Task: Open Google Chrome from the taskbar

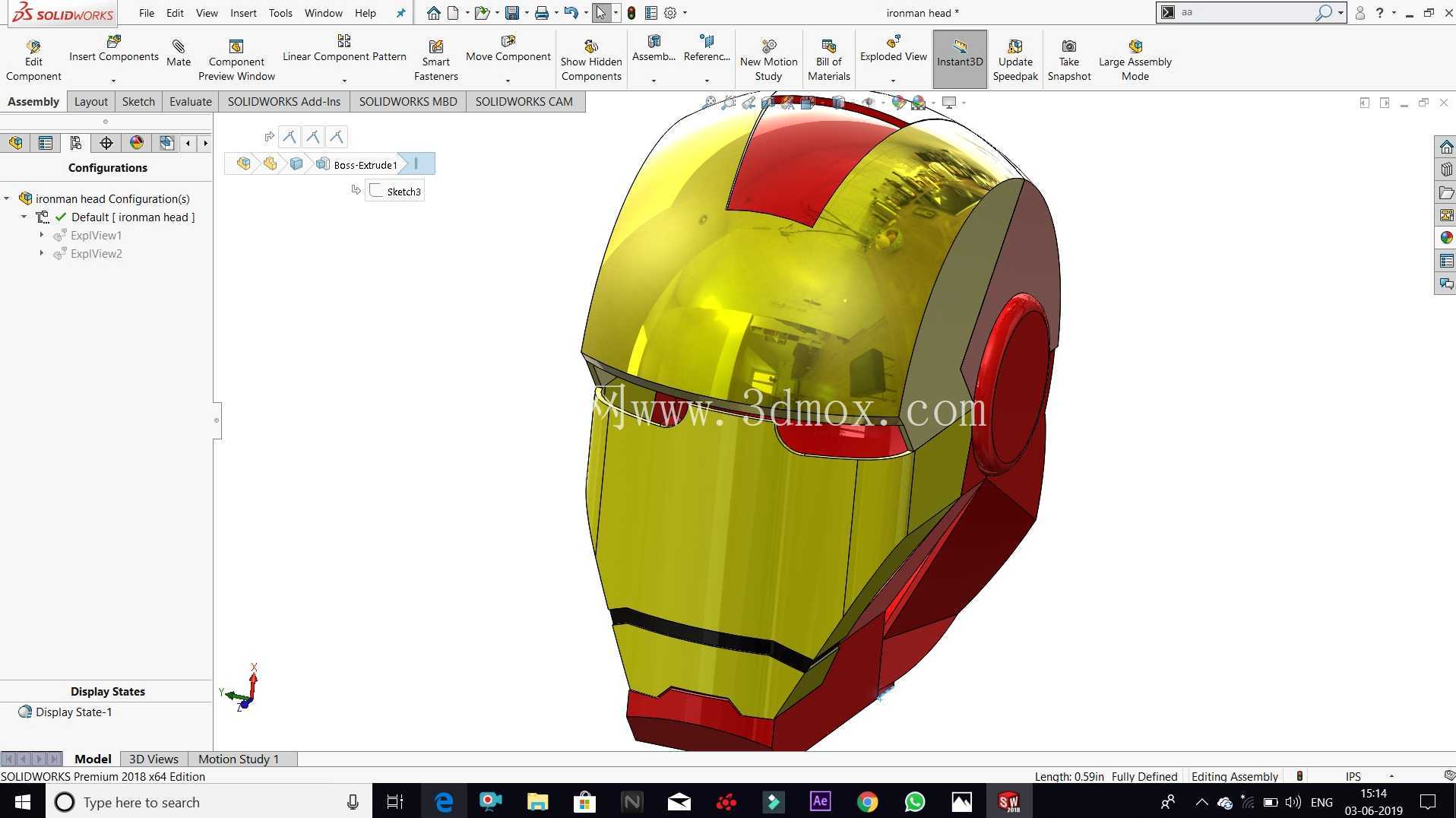Action: pyautogui.click(x=867, y=802)
